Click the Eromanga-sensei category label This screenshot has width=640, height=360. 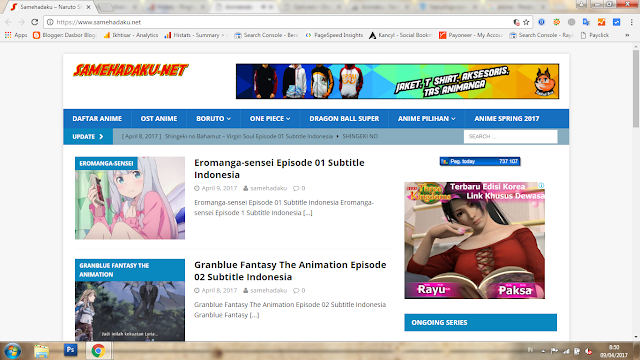tap(106, 163)
